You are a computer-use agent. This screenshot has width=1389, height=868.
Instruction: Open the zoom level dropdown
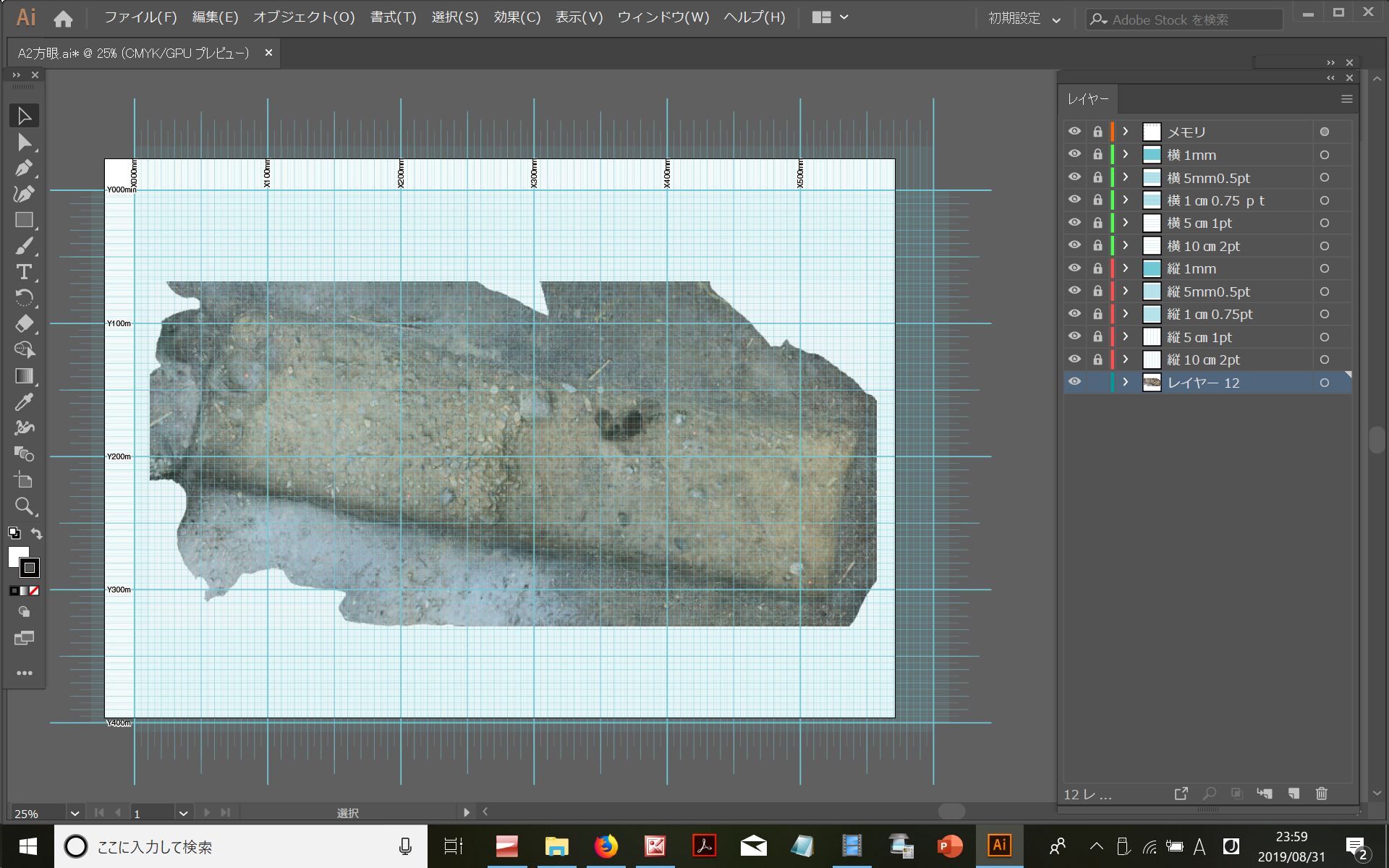(x=75, y=813)
